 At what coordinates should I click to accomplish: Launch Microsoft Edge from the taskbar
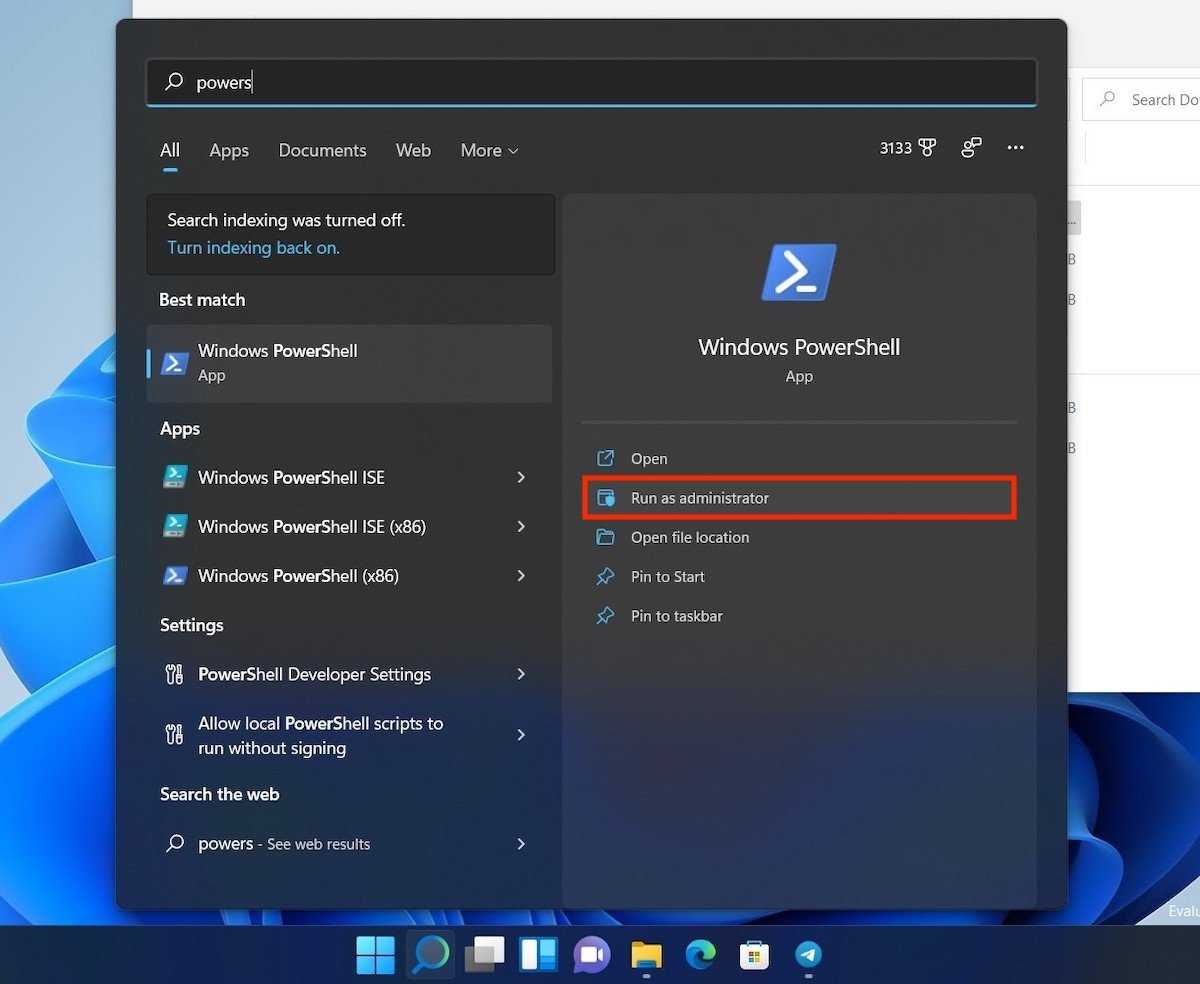point(701,955)
